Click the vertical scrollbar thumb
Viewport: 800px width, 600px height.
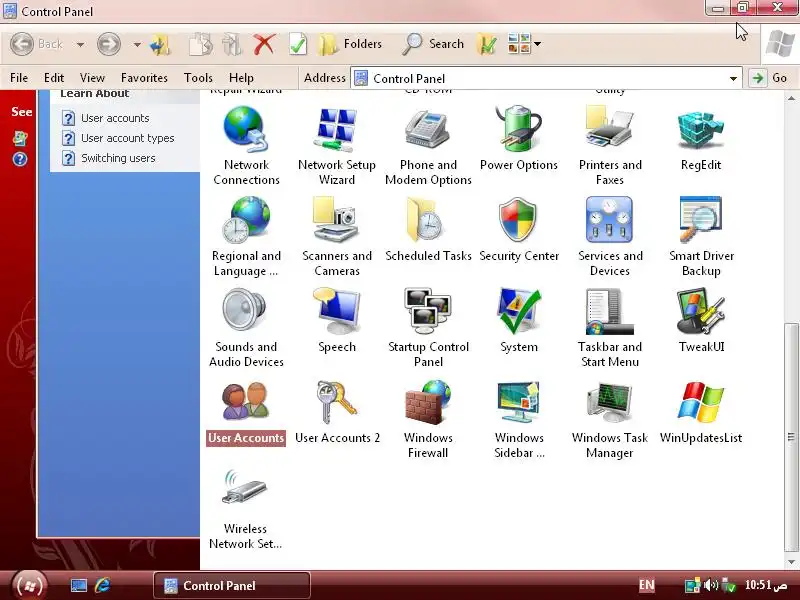point(791,436)
